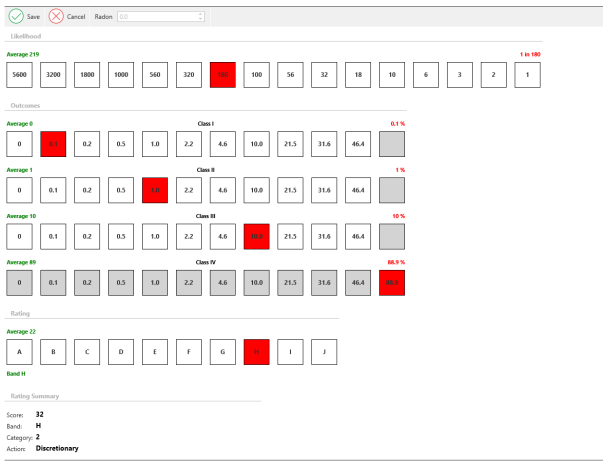Select likelihood value 56
This screenshot has height=466, width=611.
pos(290,75)
